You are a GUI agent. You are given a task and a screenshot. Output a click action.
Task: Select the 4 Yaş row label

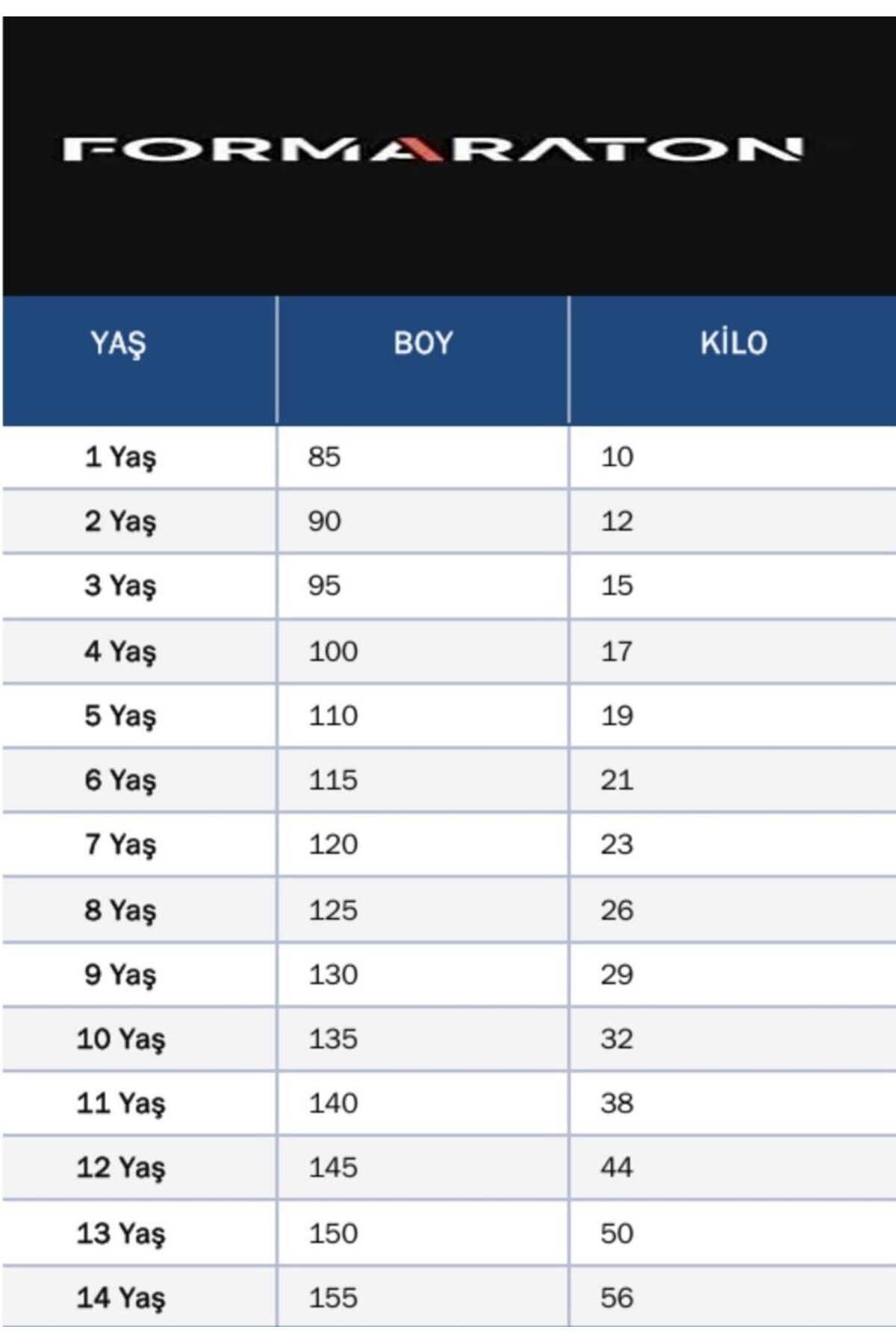pyautogui.click(x=120, y=651)
